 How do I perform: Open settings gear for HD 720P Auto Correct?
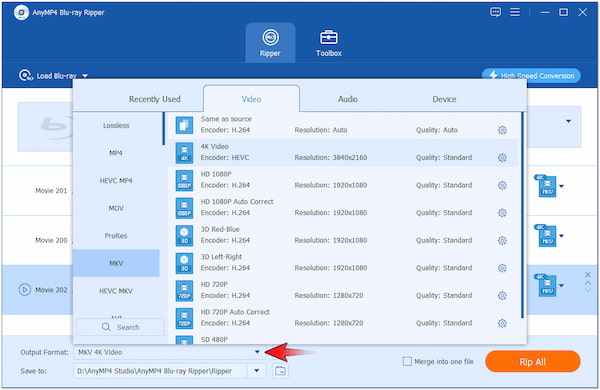click(502, 323)
